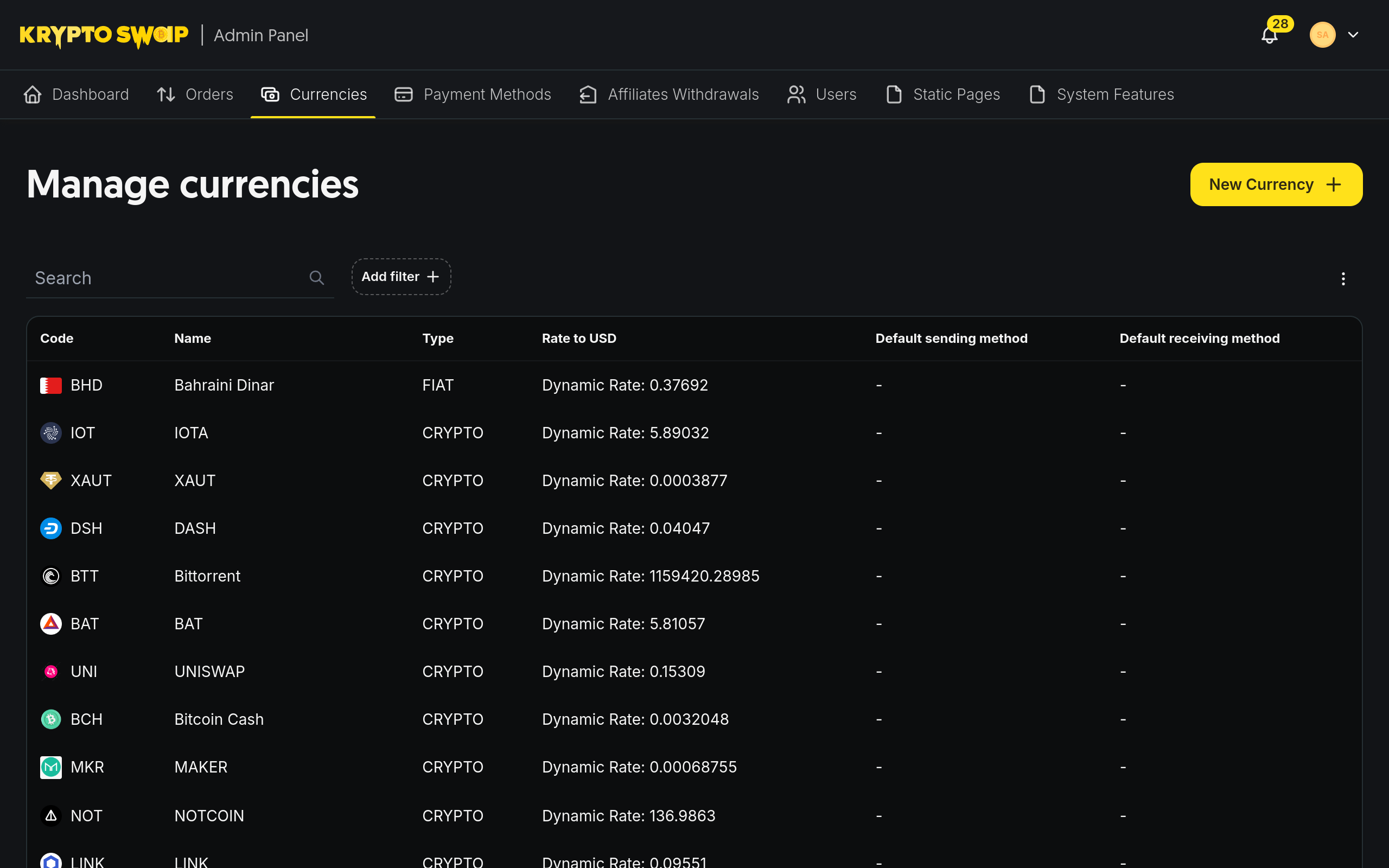Image resolution: width=1389 pixels, height=868 pixels.
Task: Click Default receiving method column header
Action: 1200,338
